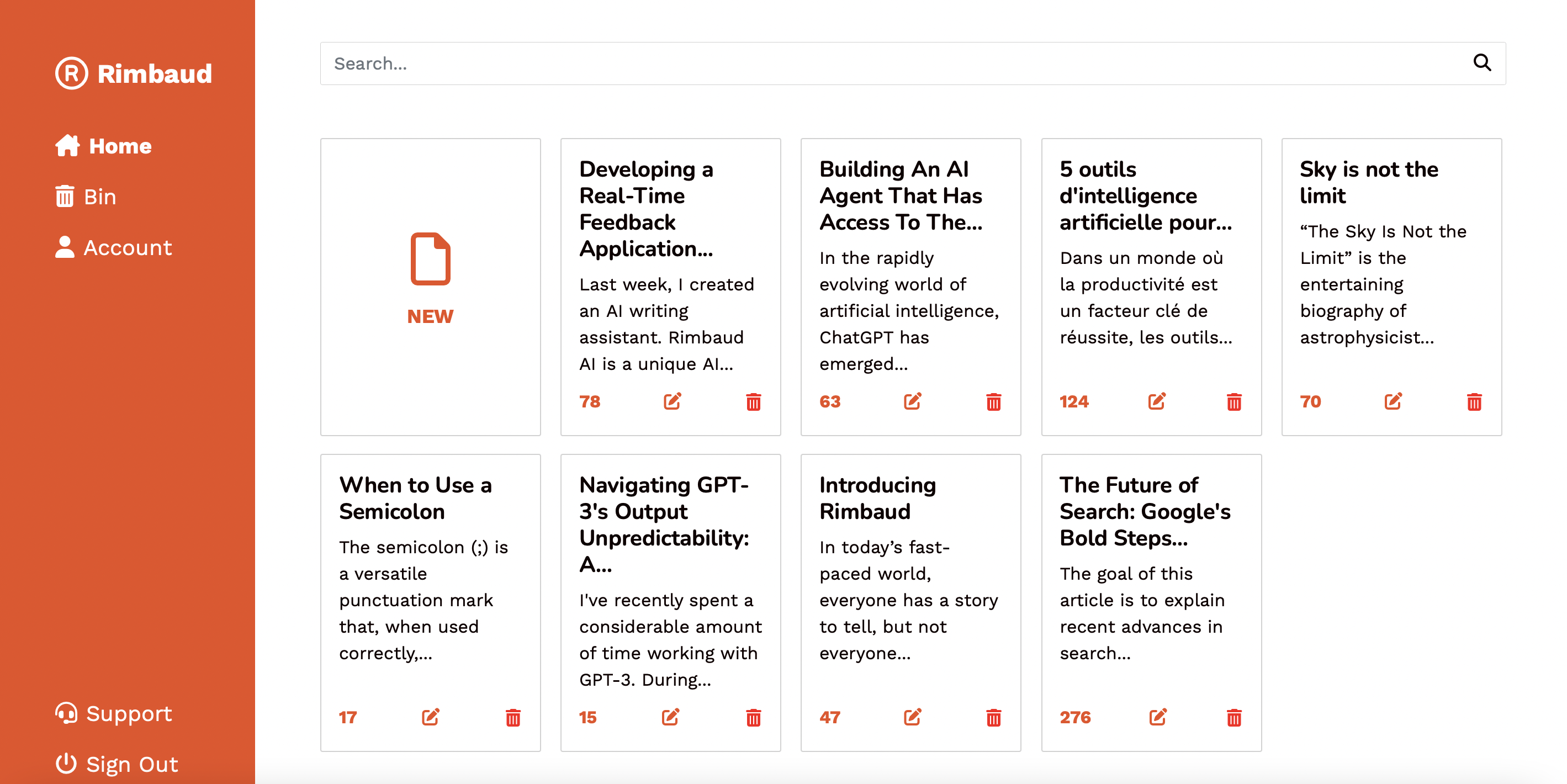Click excerpt starting 'Last week, I created'
The height and width of the screenshot is (784, 1567).
pos(666,324)
